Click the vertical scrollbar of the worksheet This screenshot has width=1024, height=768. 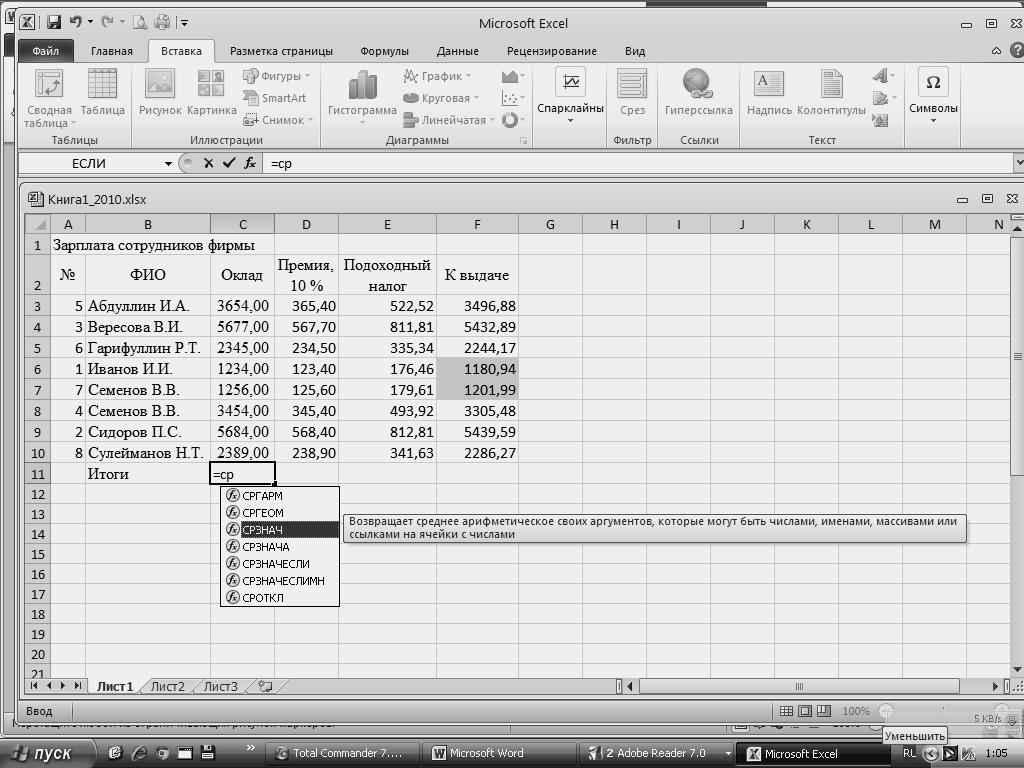click(1017, 356)
